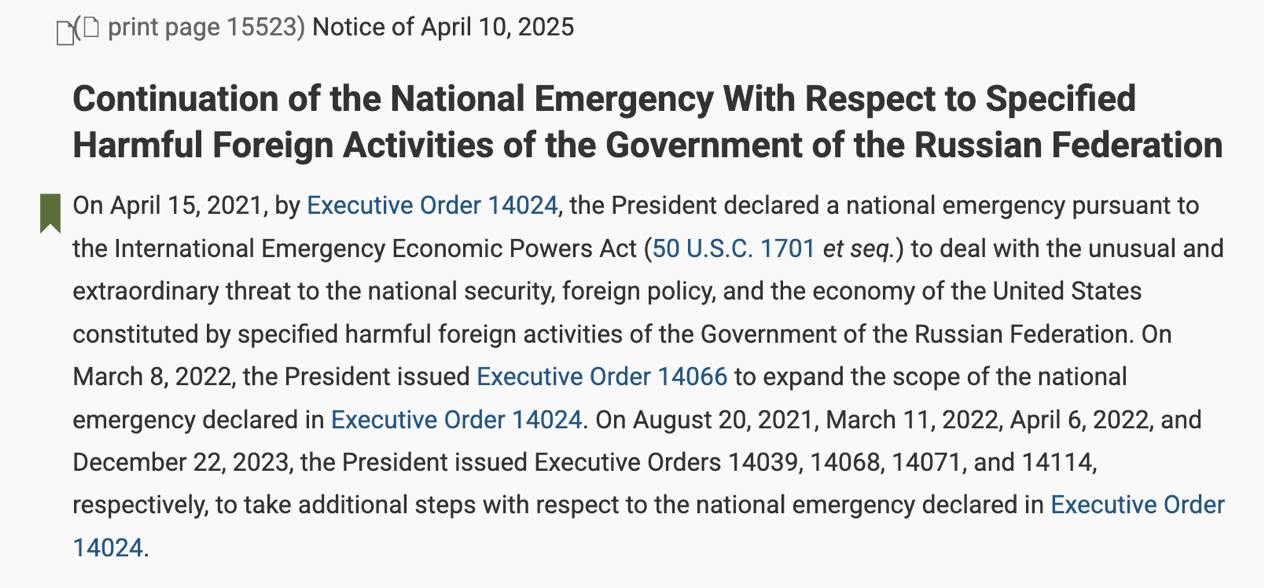
Task: Click 'Continuation of the National Emergency' heading
Action: 390,99
